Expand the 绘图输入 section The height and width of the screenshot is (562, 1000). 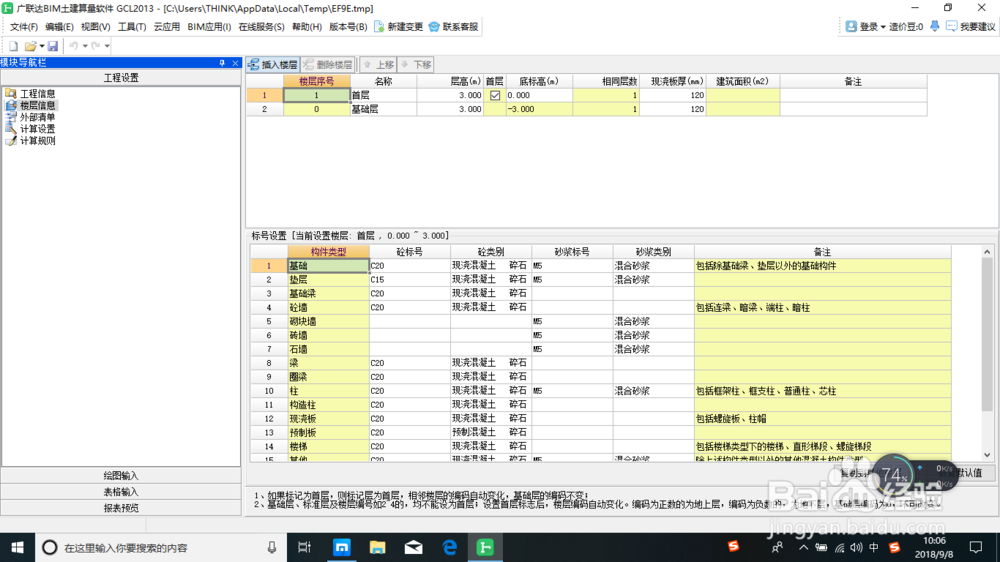point(121,476)
